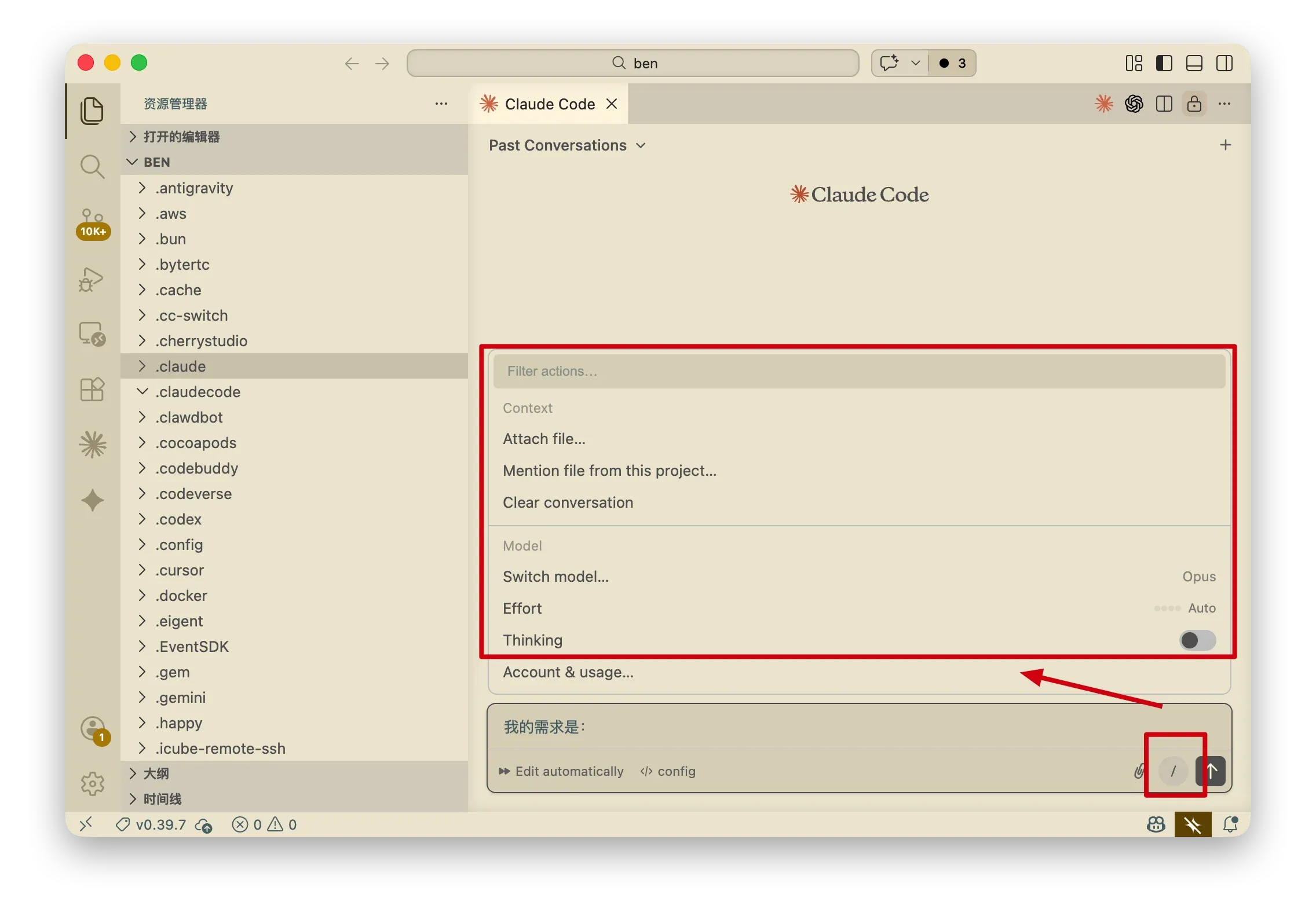Open the Explorer view in activity bar
Screen dimensions: 1316x924
point(92,111)
